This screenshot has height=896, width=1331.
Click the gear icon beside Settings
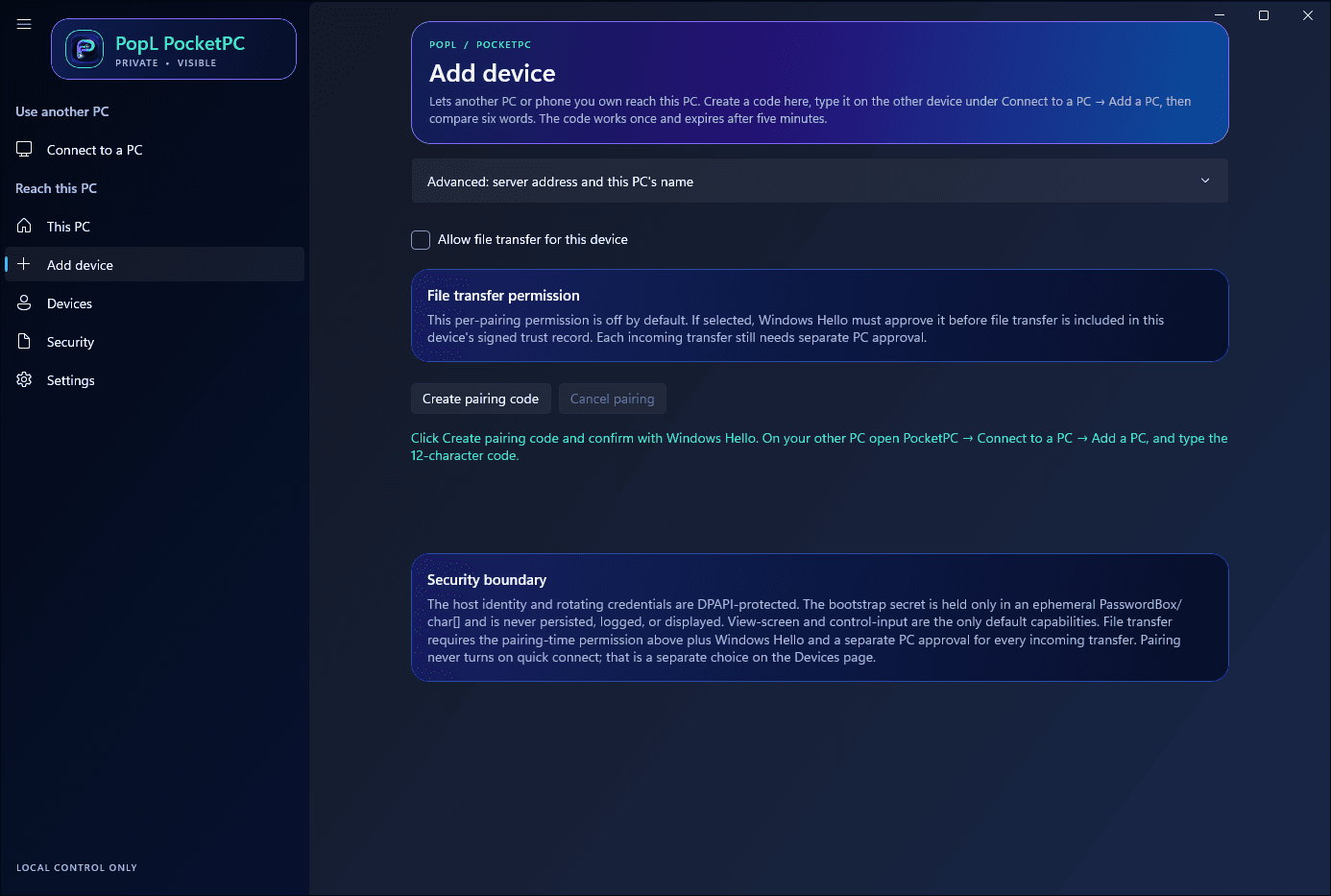(x=24, y=379)
